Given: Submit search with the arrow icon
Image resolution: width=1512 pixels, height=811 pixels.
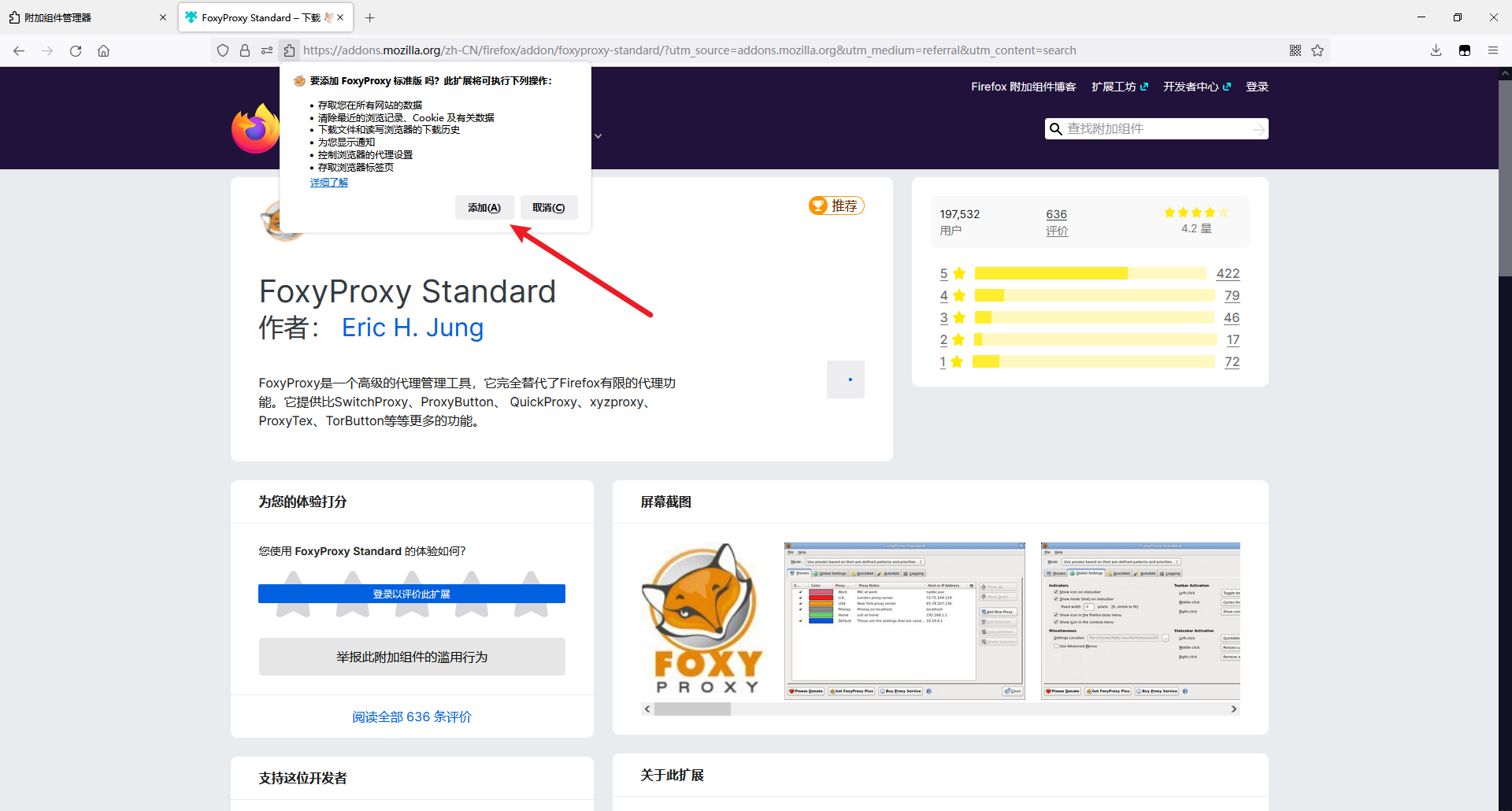Looking at the screenshot, I should [1258, 129].
